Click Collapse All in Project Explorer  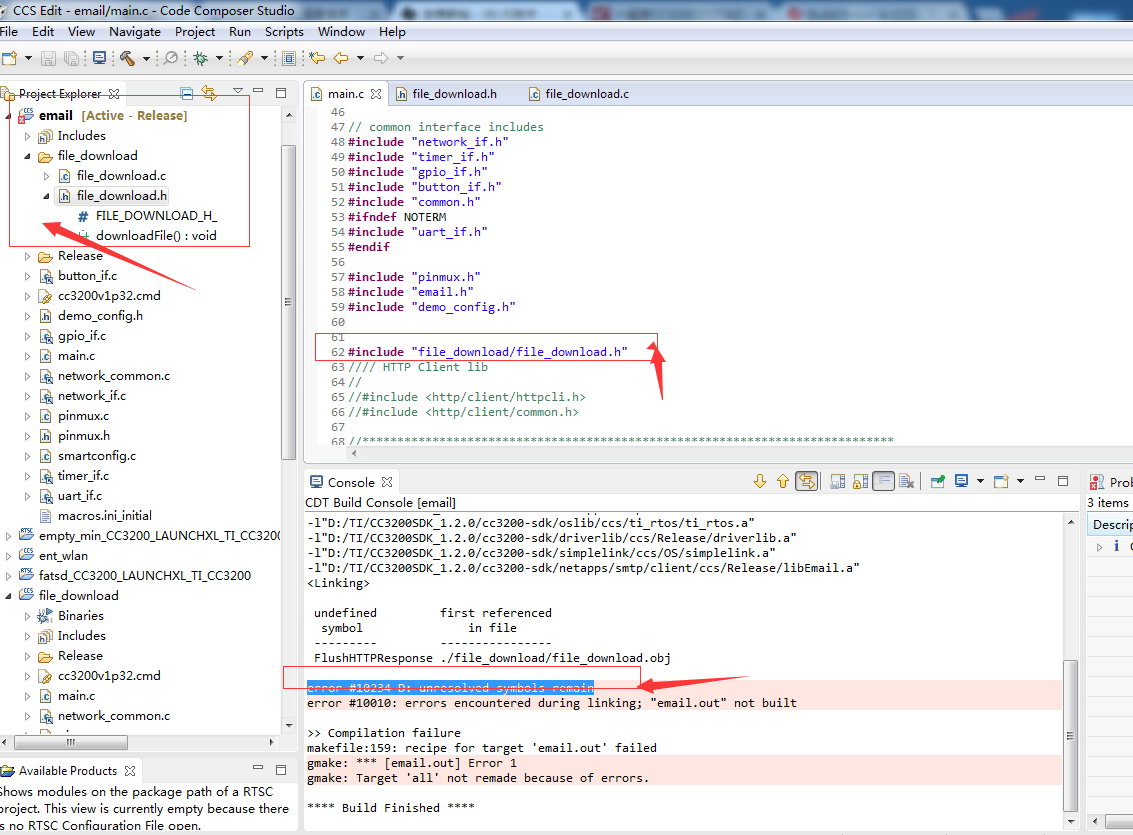[x=186, y=93]
